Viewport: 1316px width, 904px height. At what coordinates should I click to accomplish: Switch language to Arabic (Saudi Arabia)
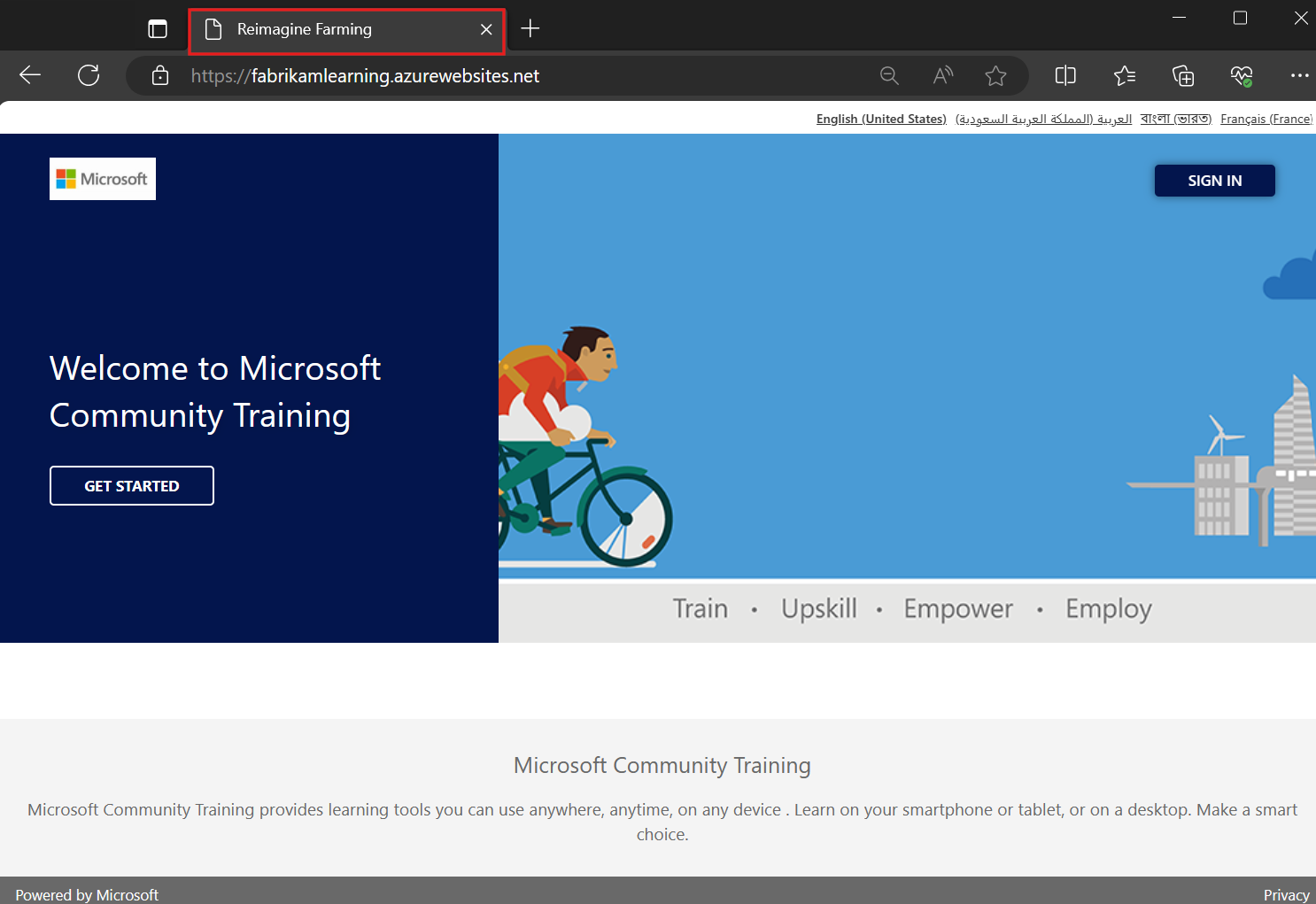(1043, 119)
